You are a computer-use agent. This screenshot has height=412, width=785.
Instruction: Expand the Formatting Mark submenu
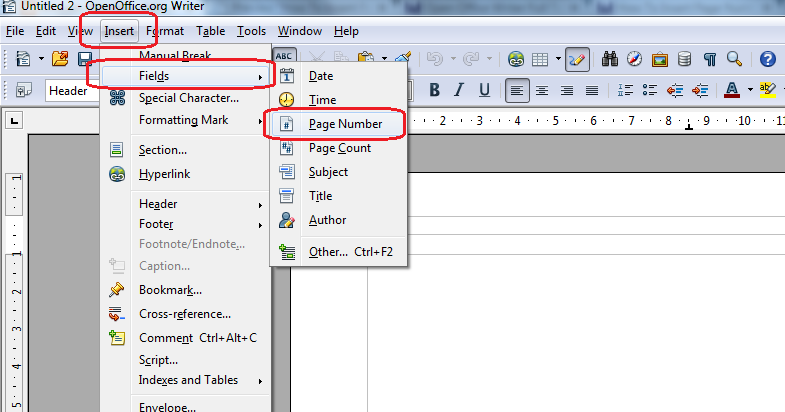click(x=187, y=121)
